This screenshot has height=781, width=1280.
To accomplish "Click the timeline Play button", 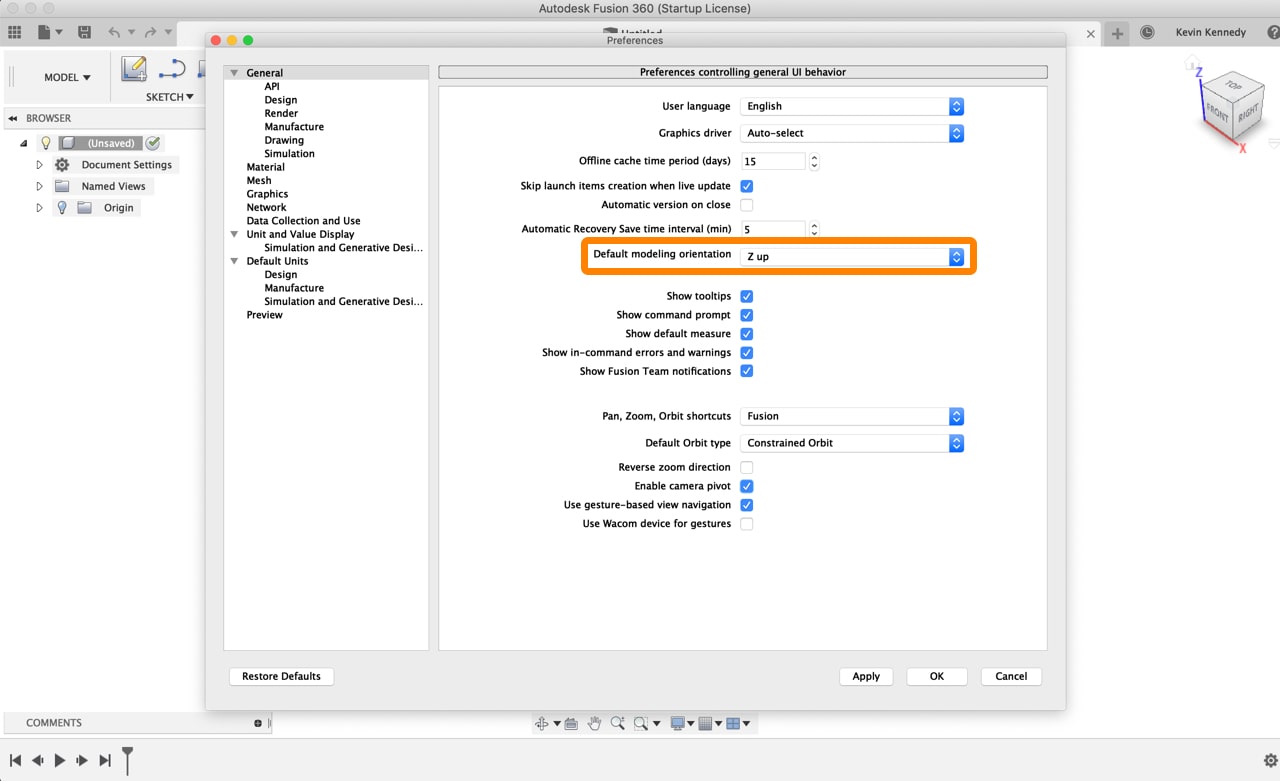I will click(60, 760).
